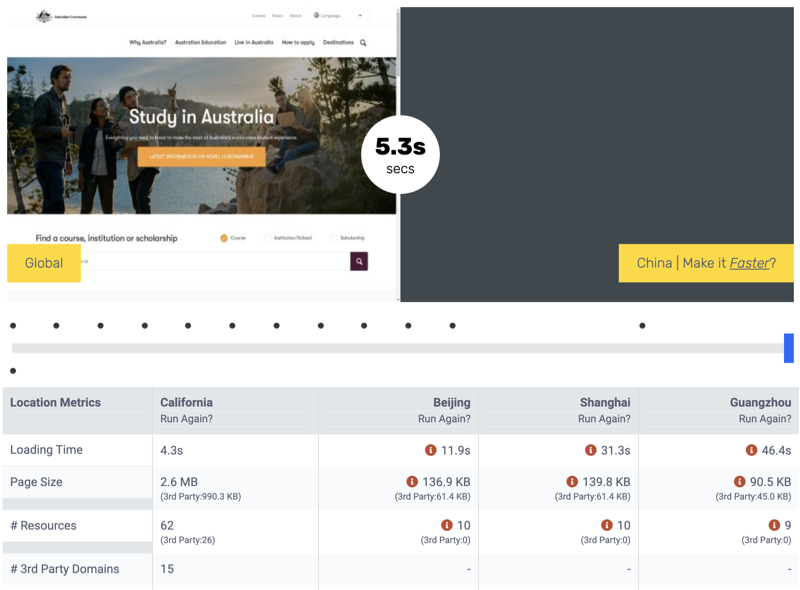Click the info icon beside Shanghai's 10 resources
This screenshot has width=800, height=590.
pos(607,525)
